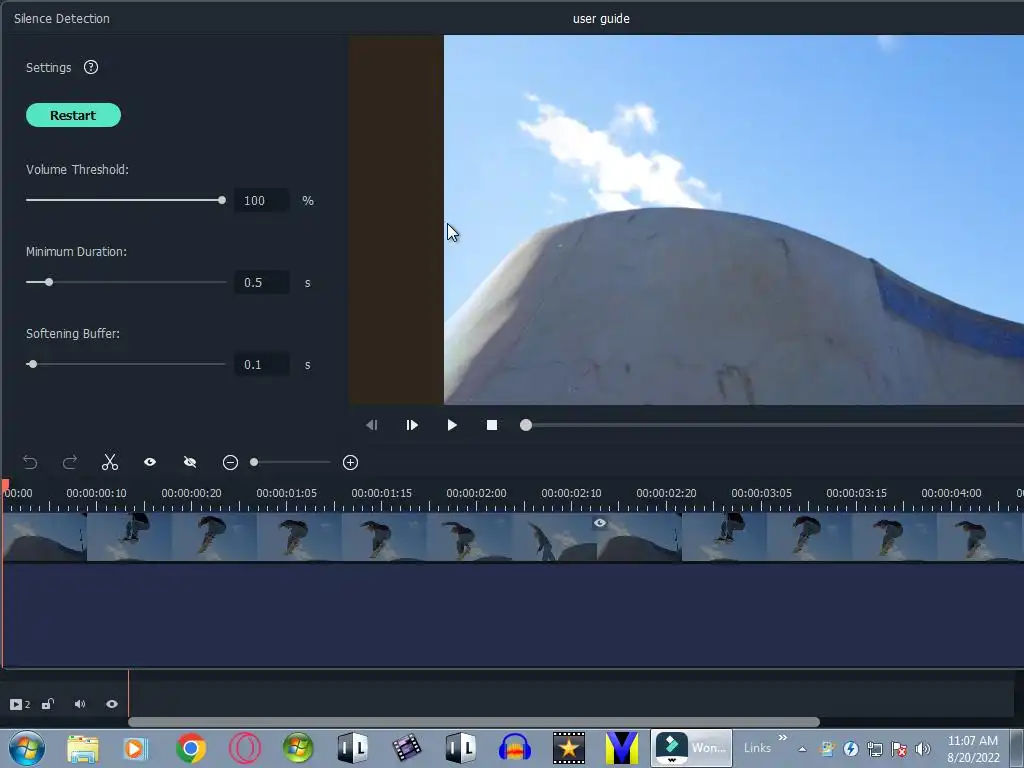
Task: Adjust the Minimum Duration slider
Action: click(125, 282)
